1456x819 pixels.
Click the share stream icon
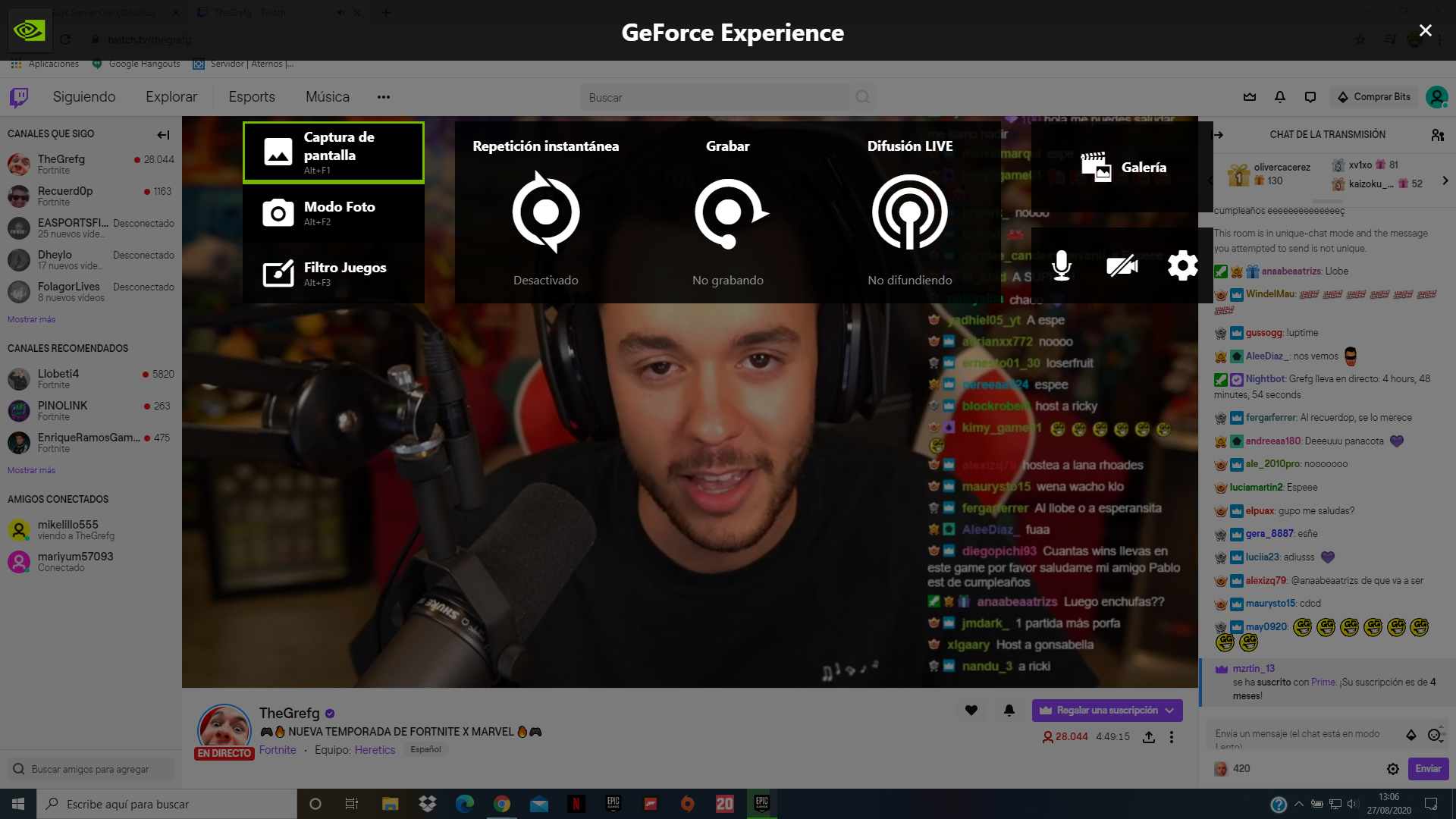coord(1149,737)
